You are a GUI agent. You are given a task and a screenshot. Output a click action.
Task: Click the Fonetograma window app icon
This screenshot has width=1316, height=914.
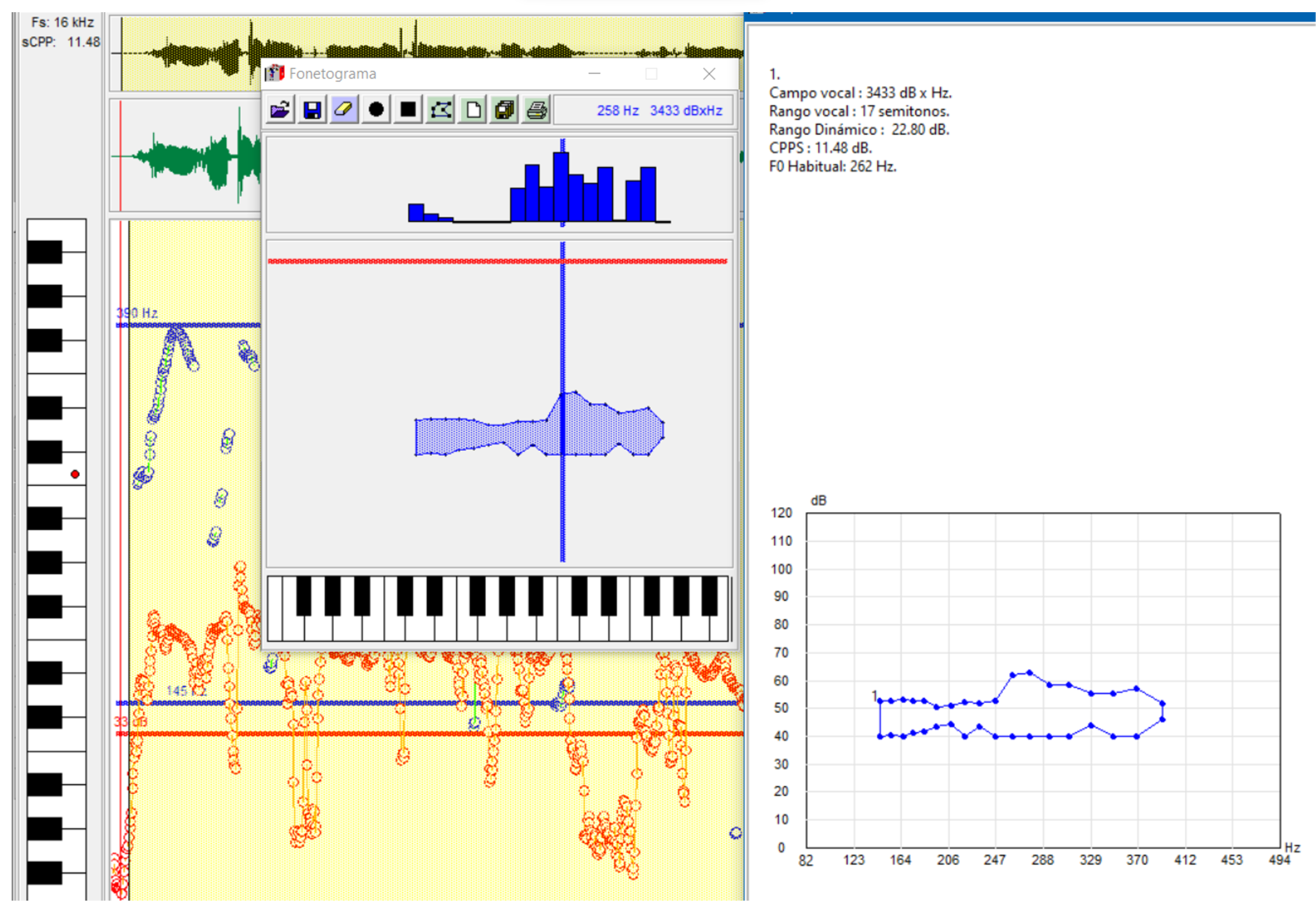click(275, 74)
